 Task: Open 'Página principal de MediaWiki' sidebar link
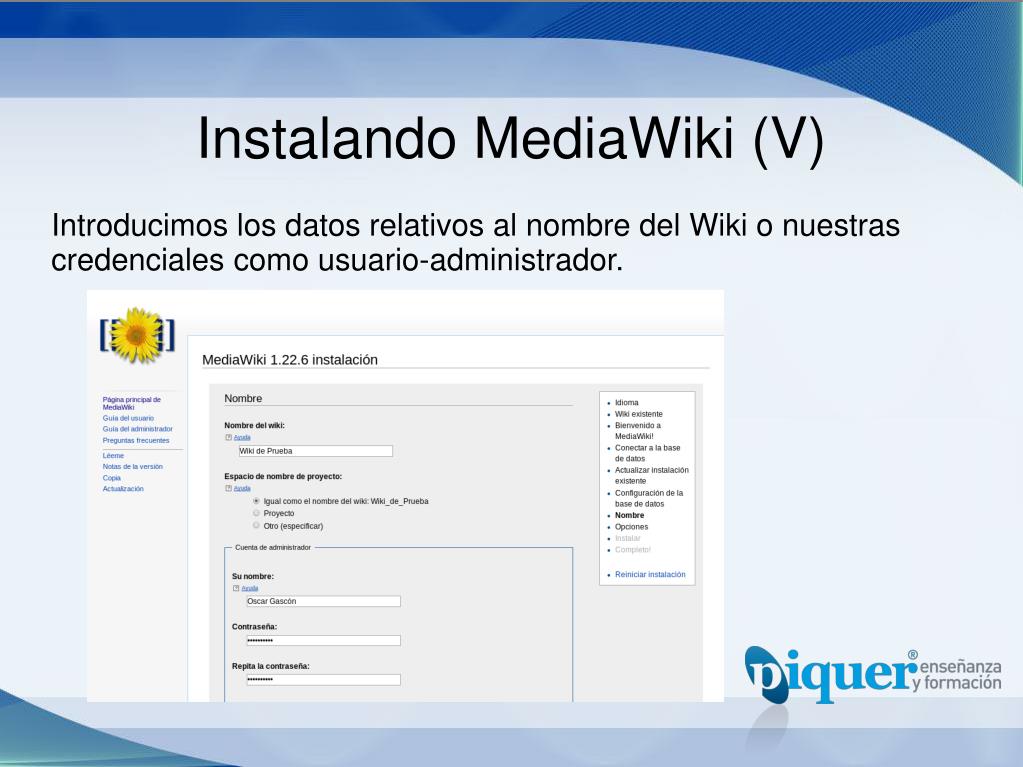click(132, 403)
